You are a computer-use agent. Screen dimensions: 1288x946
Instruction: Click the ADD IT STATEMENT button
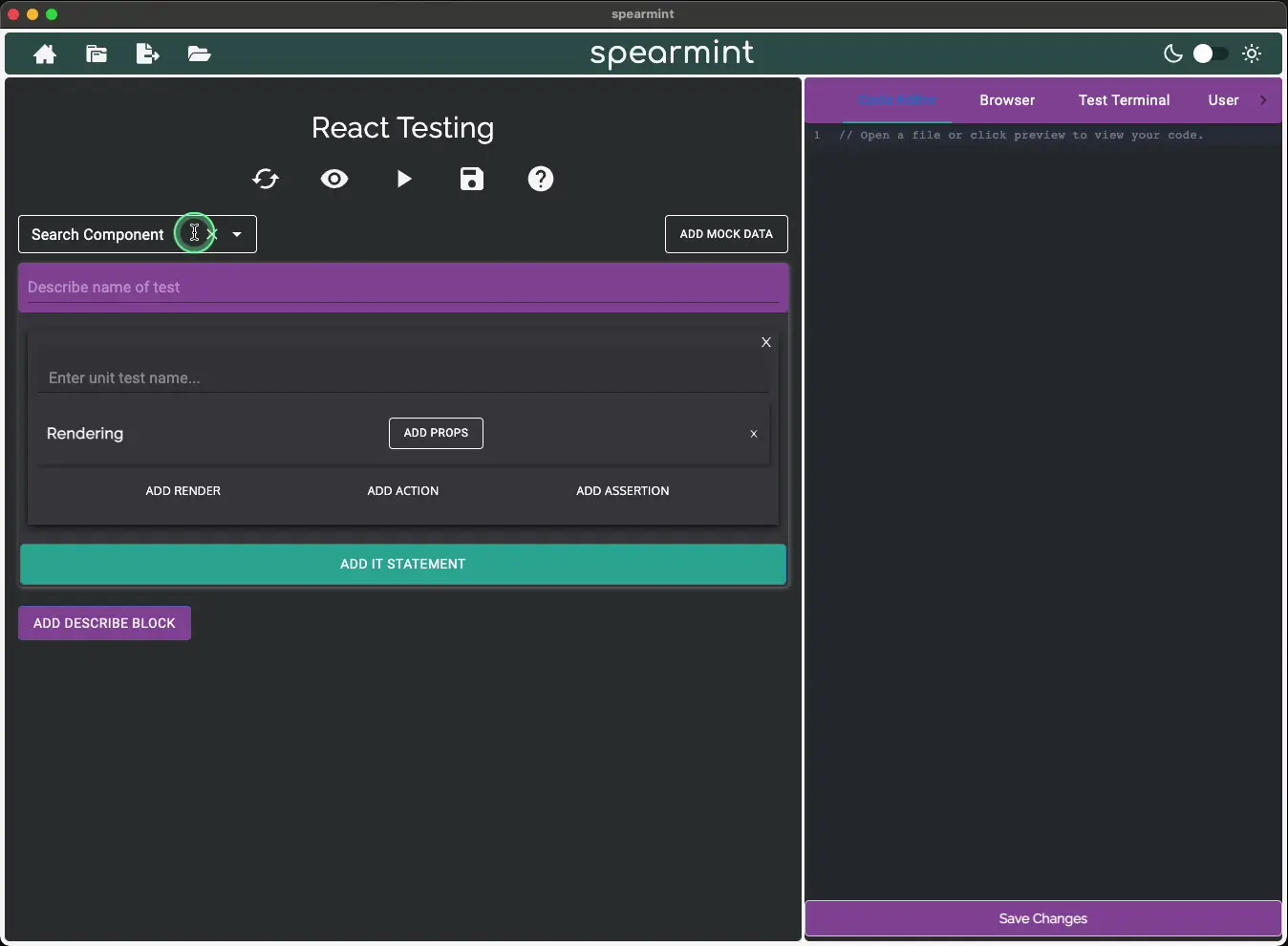click(403, 565)
